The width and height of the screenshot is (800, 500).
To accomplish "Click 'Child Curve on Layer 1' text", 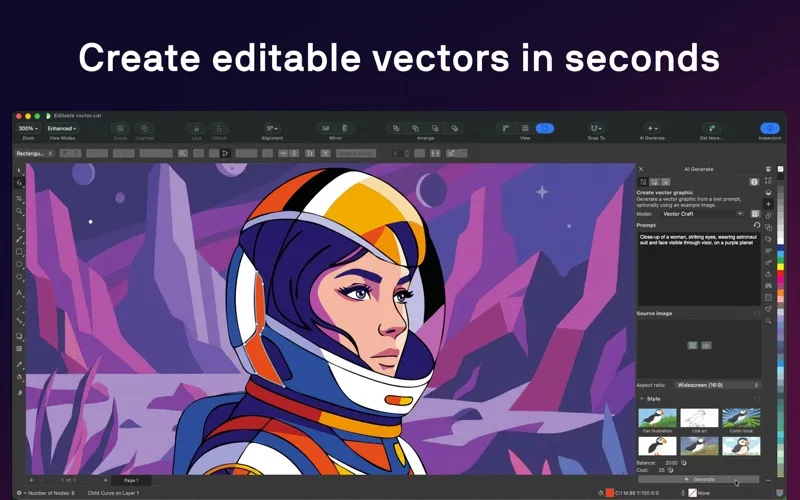I will (x=113, y=493).
